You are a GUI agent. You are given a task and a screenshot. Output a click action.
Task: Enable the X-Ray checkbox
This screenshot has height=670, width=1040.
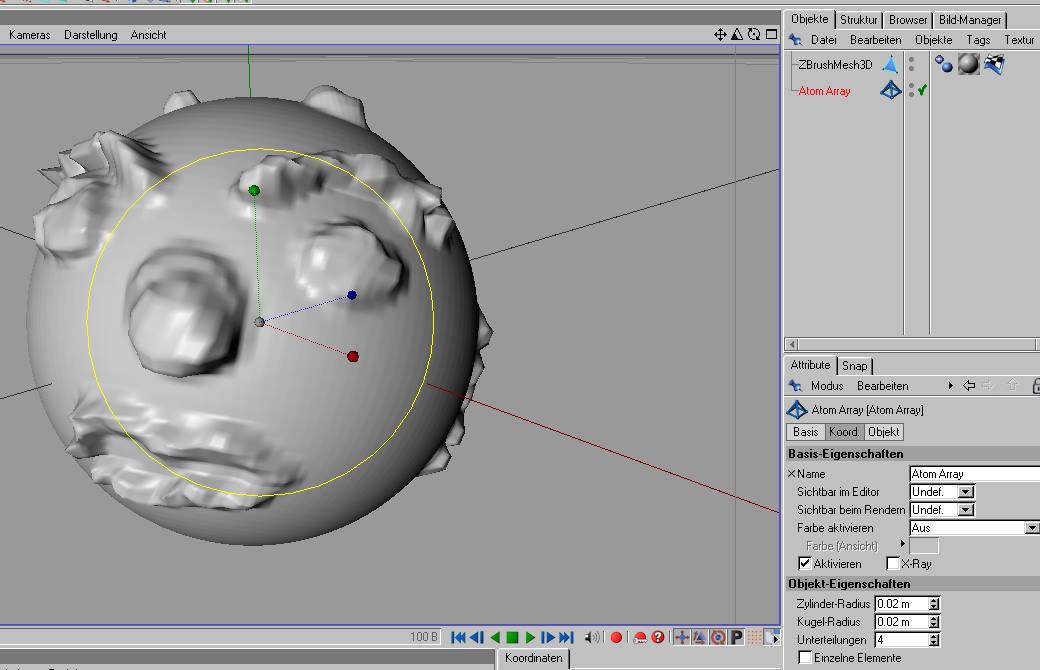pos(893,564)
